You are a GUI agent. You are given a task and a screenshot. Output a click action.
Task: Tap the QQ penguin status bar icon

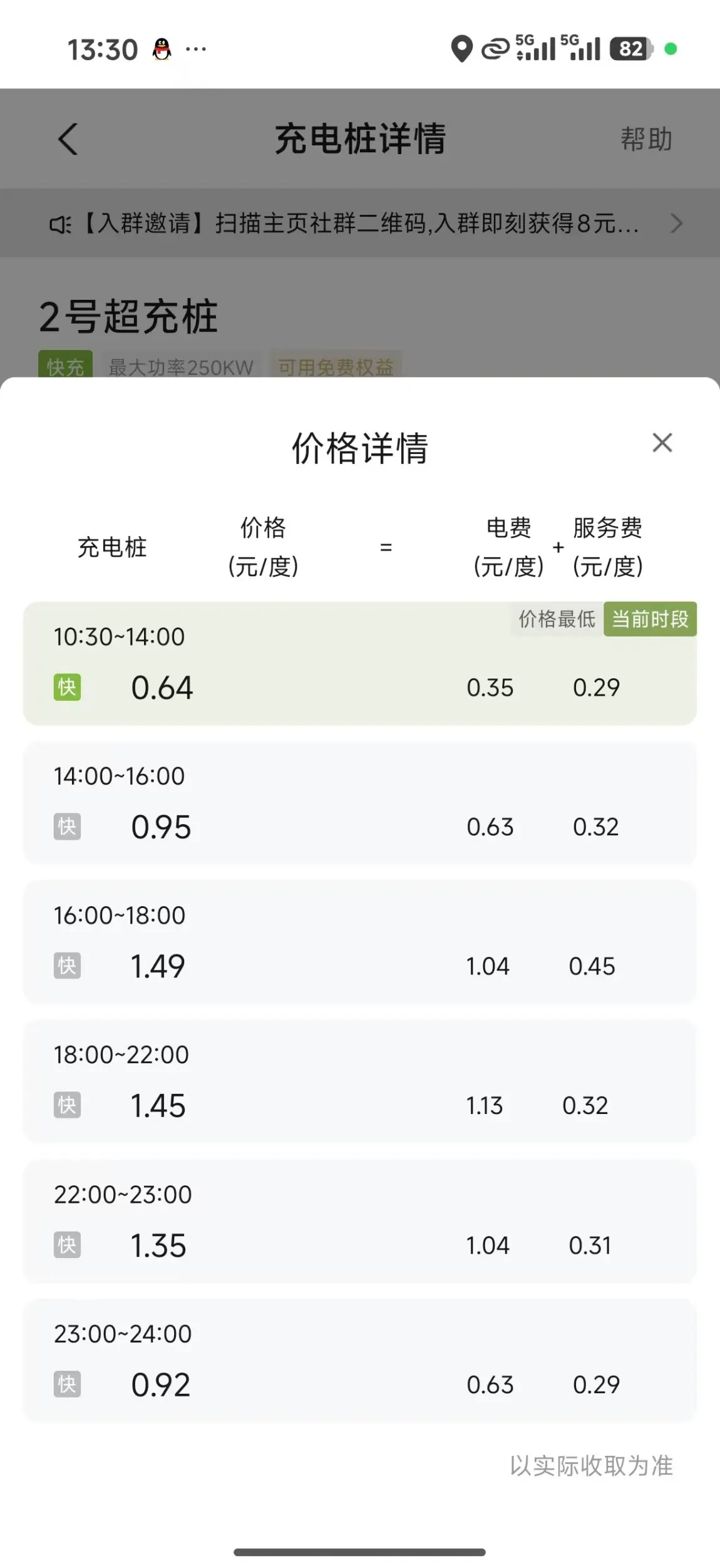point(162,49)
